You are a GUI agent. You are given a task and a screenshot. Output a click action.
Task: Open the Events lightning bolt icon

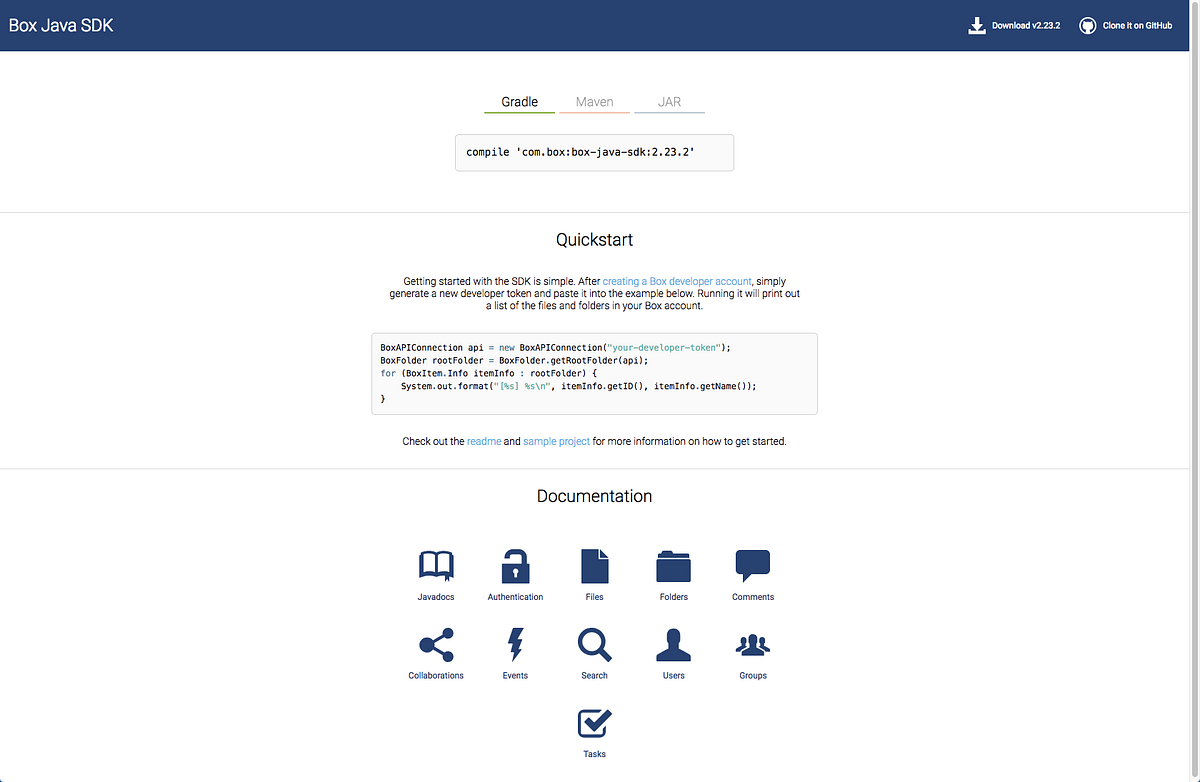pyautogui.click(x=515, y=645)
